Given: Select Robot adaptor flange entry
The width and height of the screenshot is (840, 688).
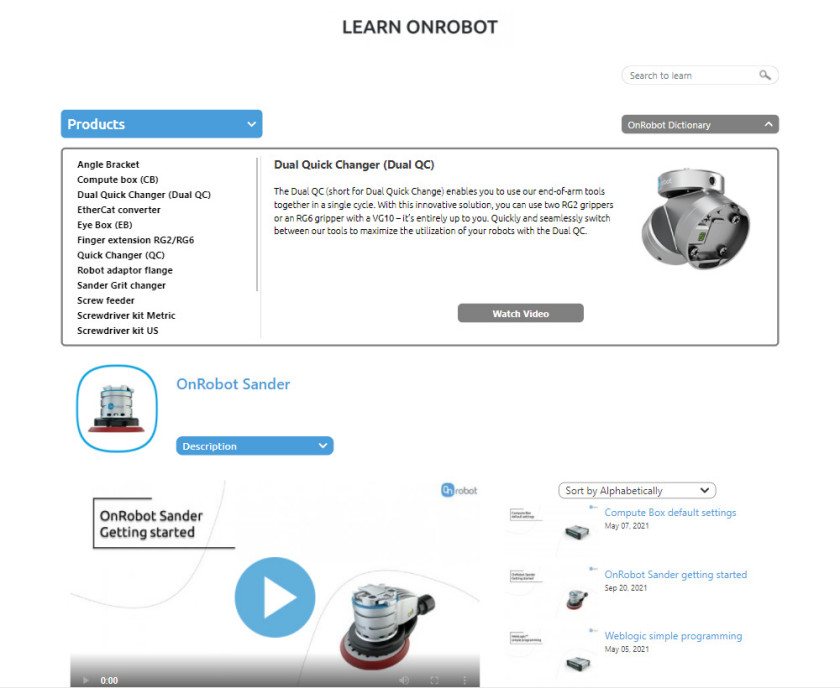Looking at the screenshot, I should pos(125,270).
